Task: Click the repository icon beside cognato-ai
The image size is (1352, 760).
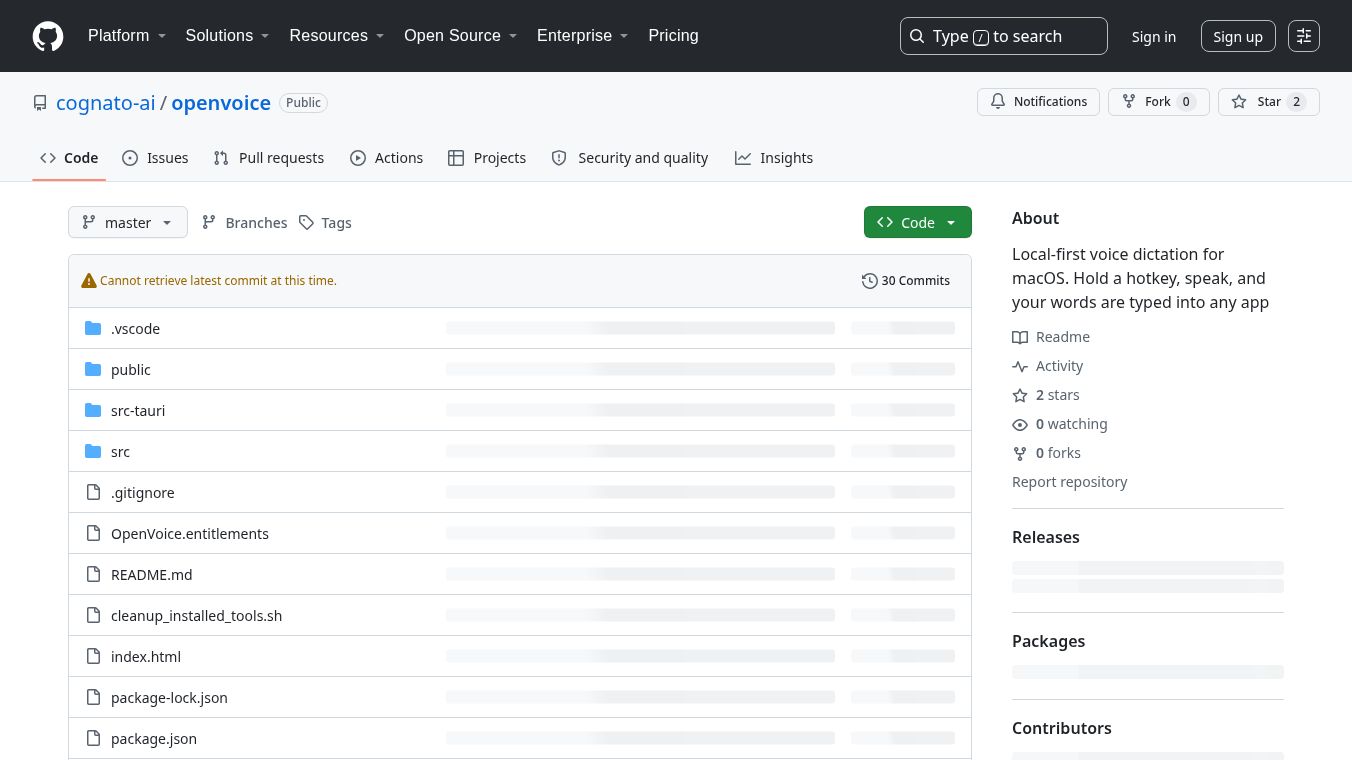Action: click(40, 103)
